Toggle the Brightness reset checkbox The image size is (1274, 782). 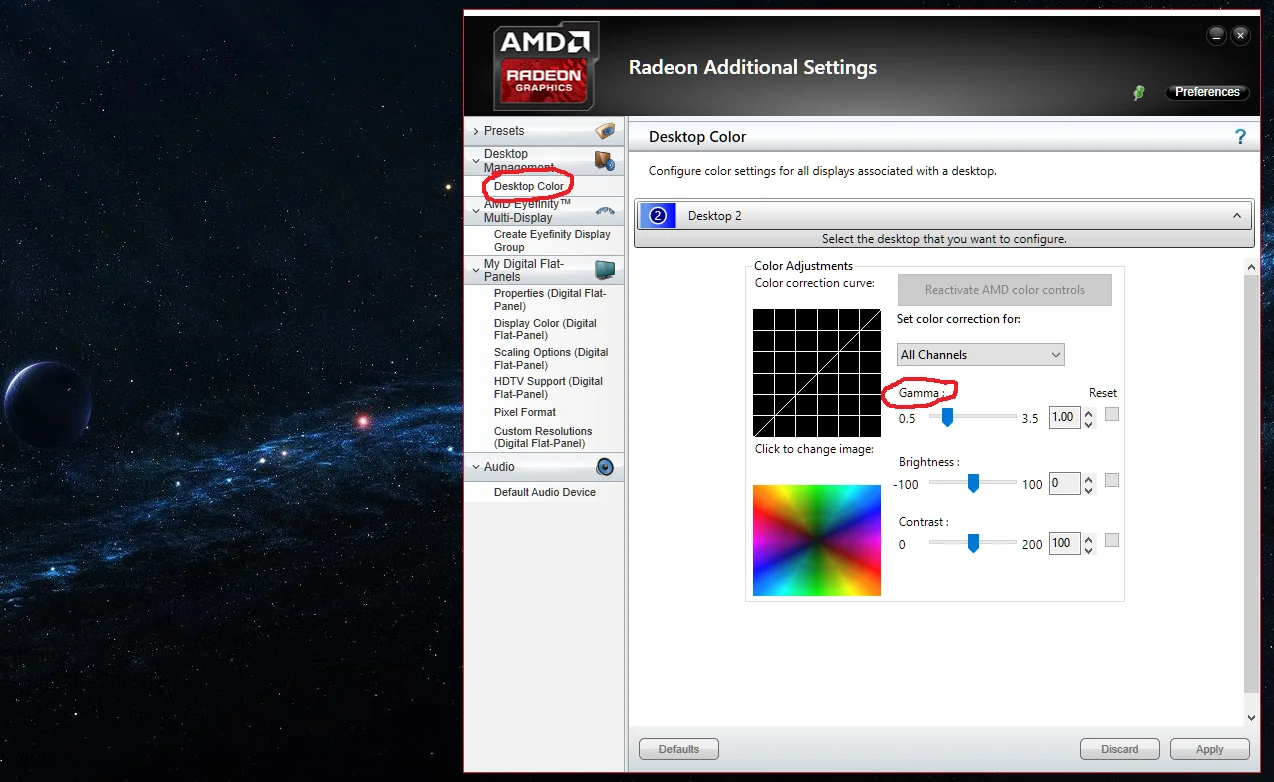pos(1112,481)
